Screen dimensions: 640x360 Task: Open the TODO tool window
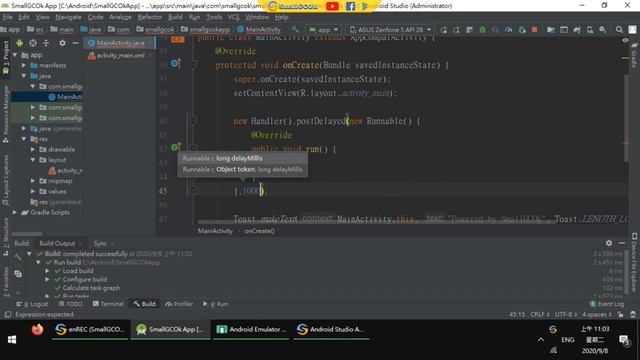(71, 304)
